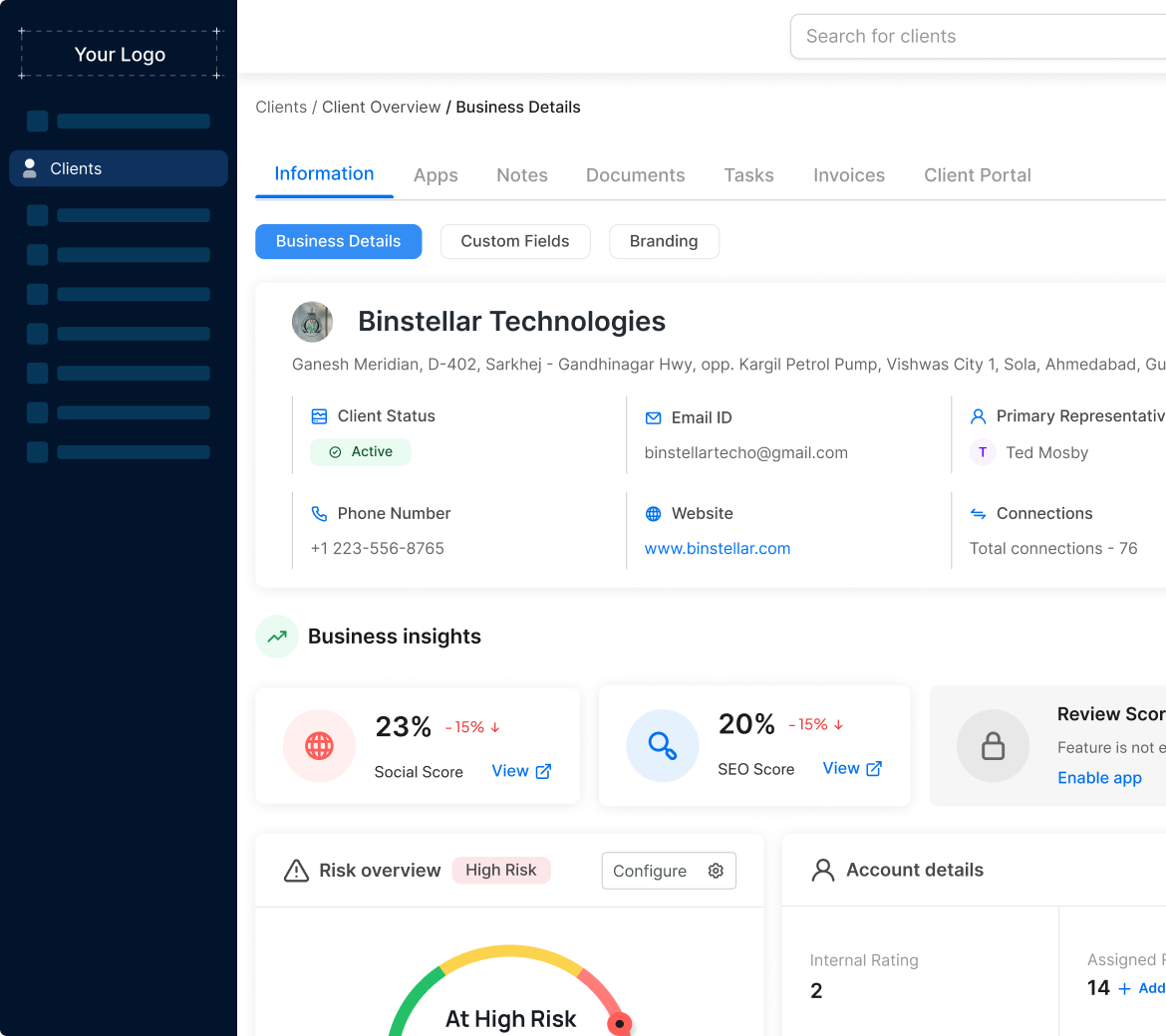Click the Connections arrows icon
Viewport: 1166px width, 1036px height.
(978, 514)
